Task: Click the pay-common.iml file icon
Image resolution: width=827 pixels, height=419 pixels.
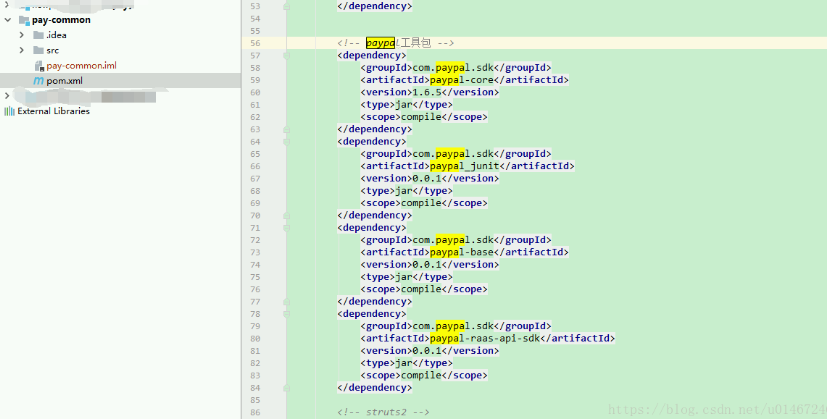Action: (x=39, y=66)
